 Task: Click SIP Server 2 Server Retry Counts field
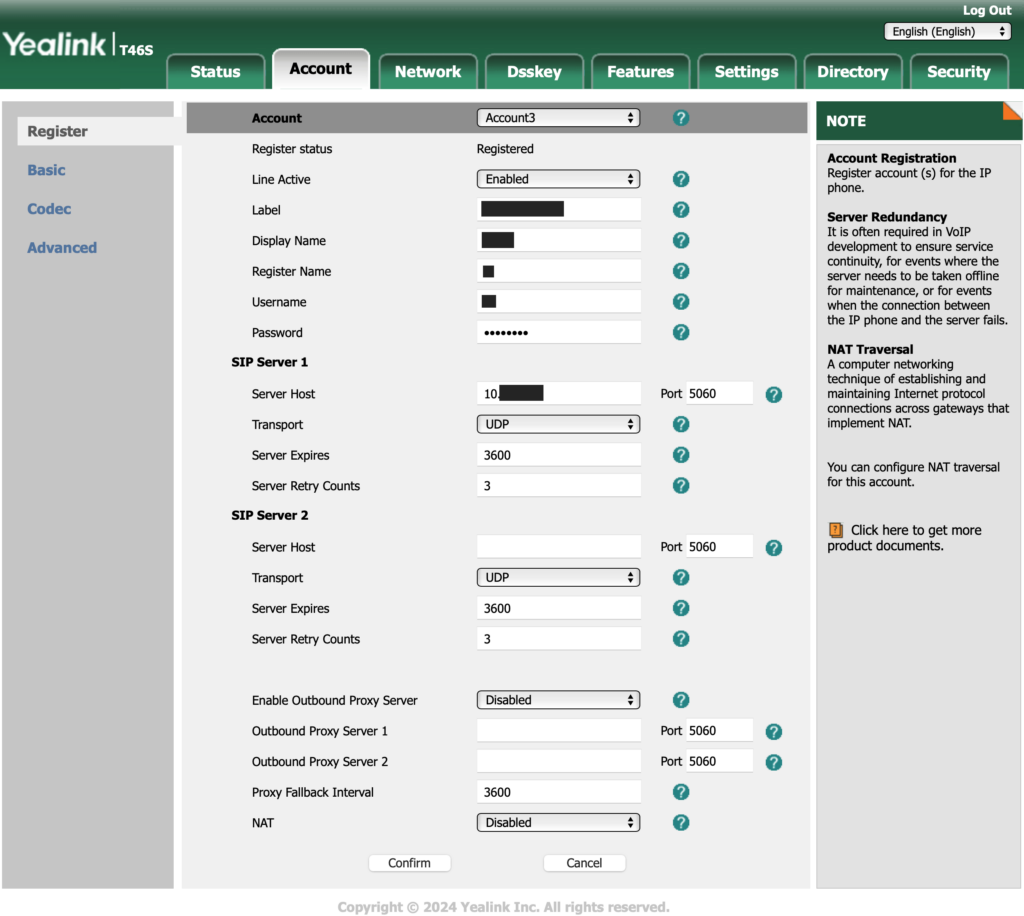558,639
